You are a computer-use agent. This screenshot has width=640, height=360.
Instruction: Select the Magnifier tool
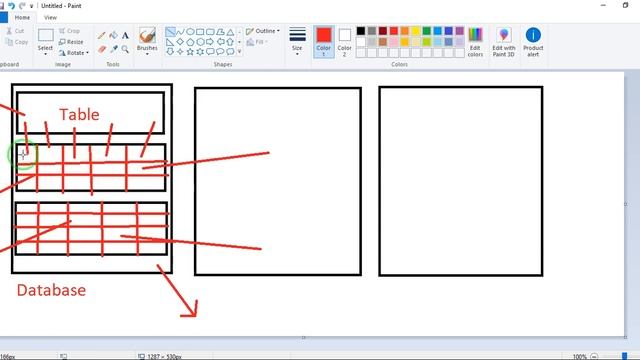click(x=125, y=49)
